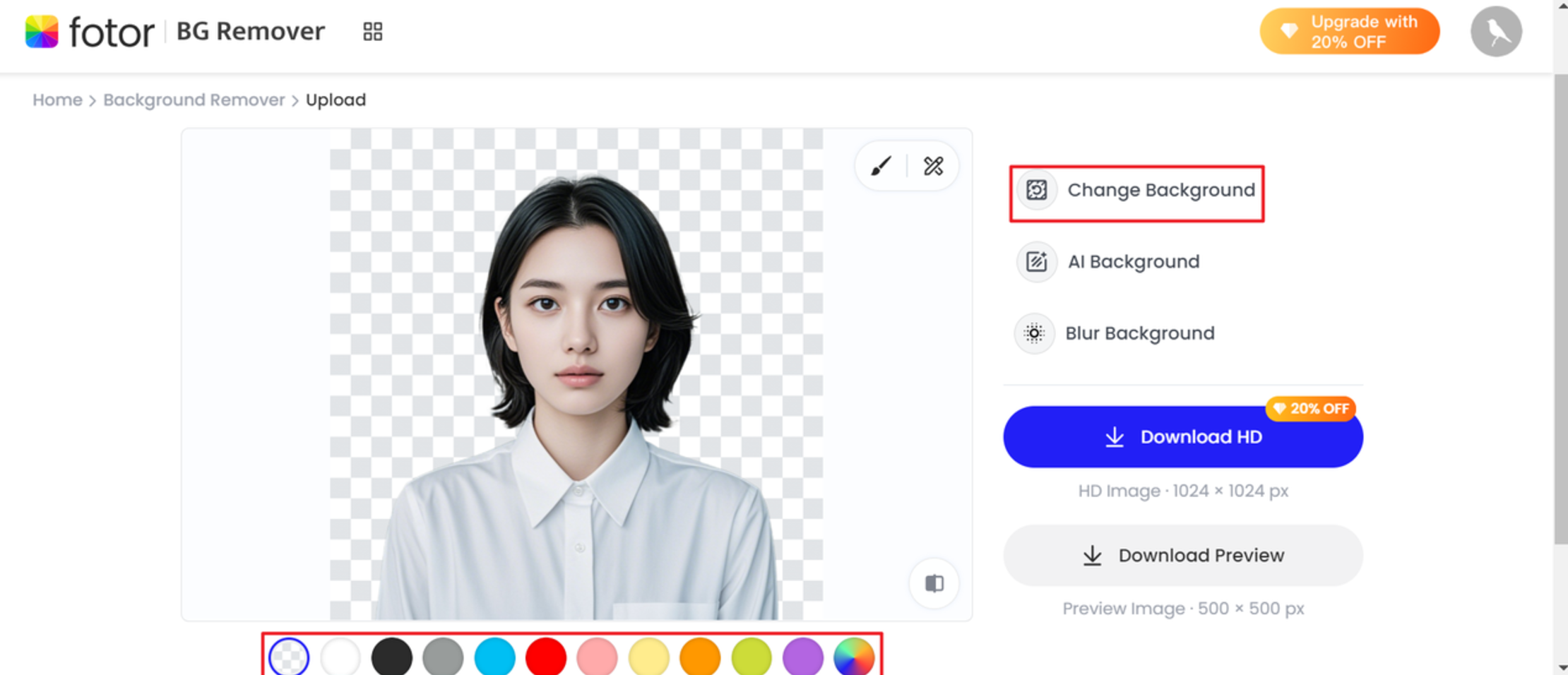This screenshot has height=675, width=1568.
Task: Select the lime green background swatch
Action: (752, 657)
